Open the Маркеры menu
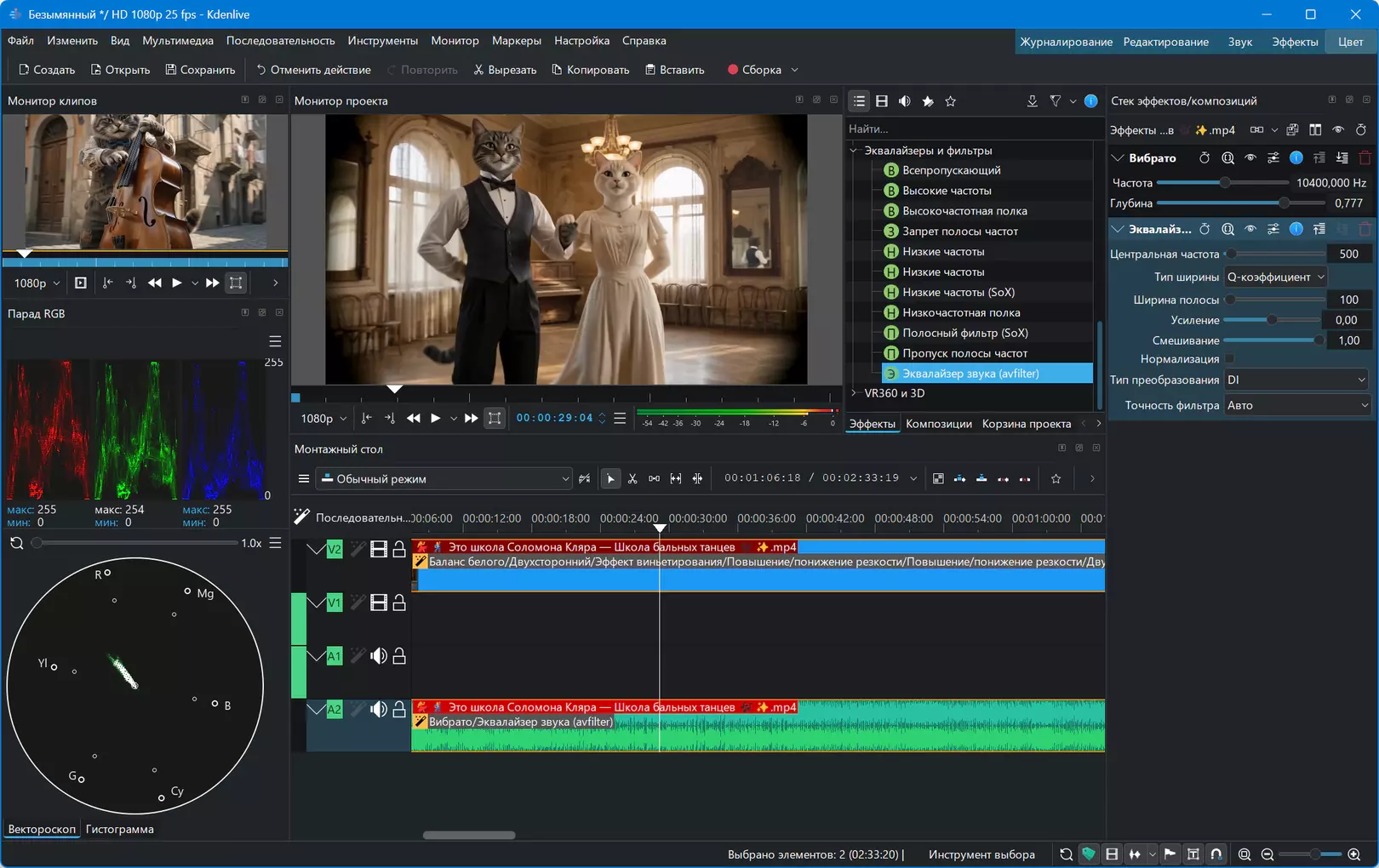 tap(516, 41)
